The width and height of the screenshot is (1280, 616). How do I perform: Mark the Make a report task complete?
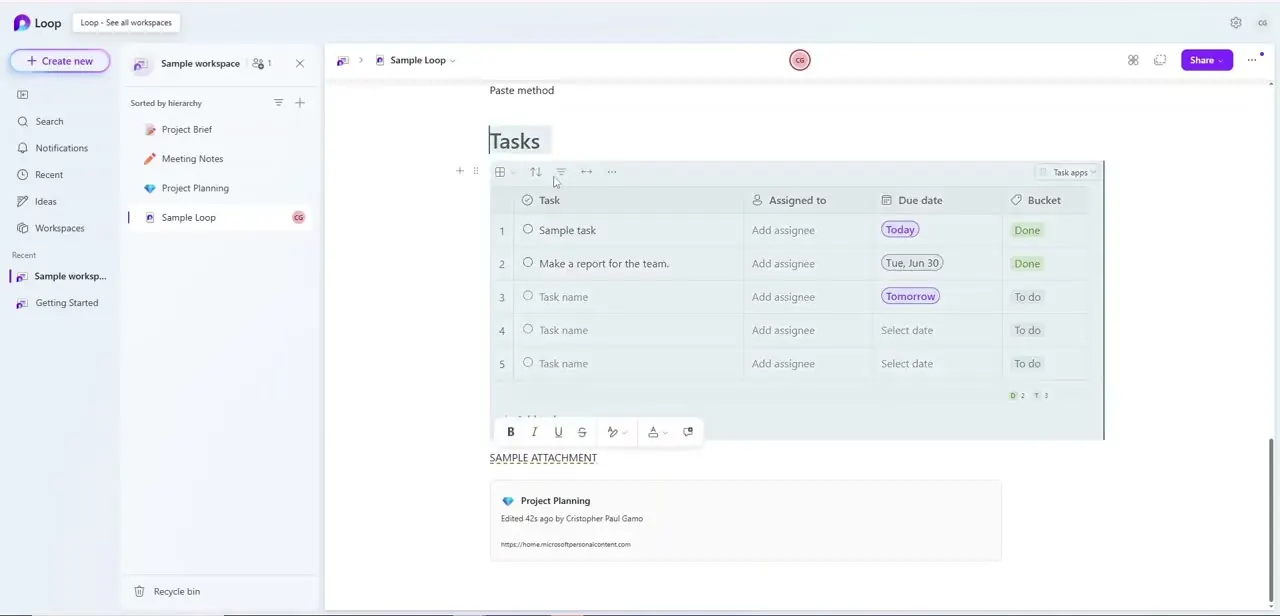(528, 263)
